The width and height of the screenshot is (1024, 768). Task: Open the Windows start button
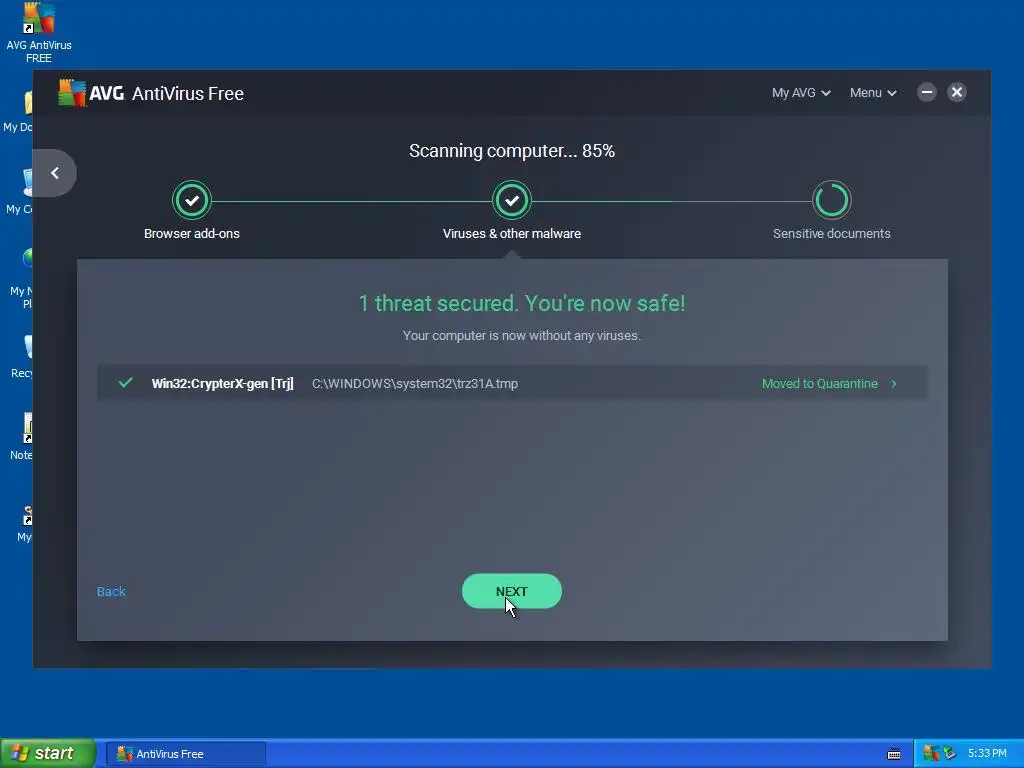(x=48, y=753)
